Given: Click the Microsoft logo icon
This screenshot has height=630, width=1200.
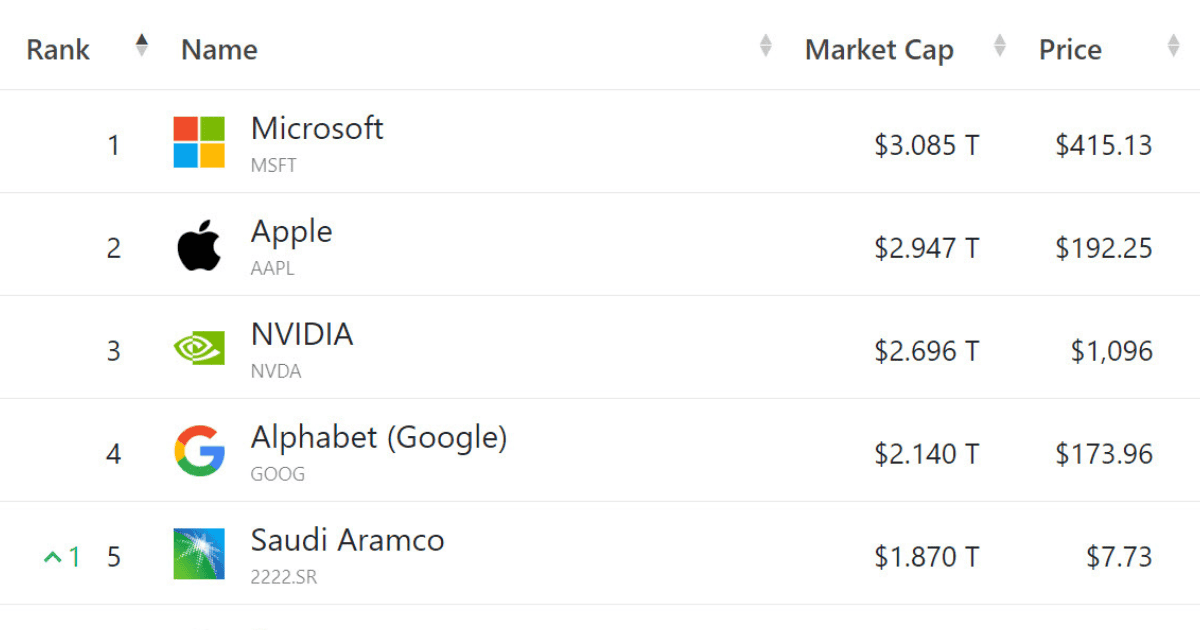Looking at the screenshot, I should 199,142.
